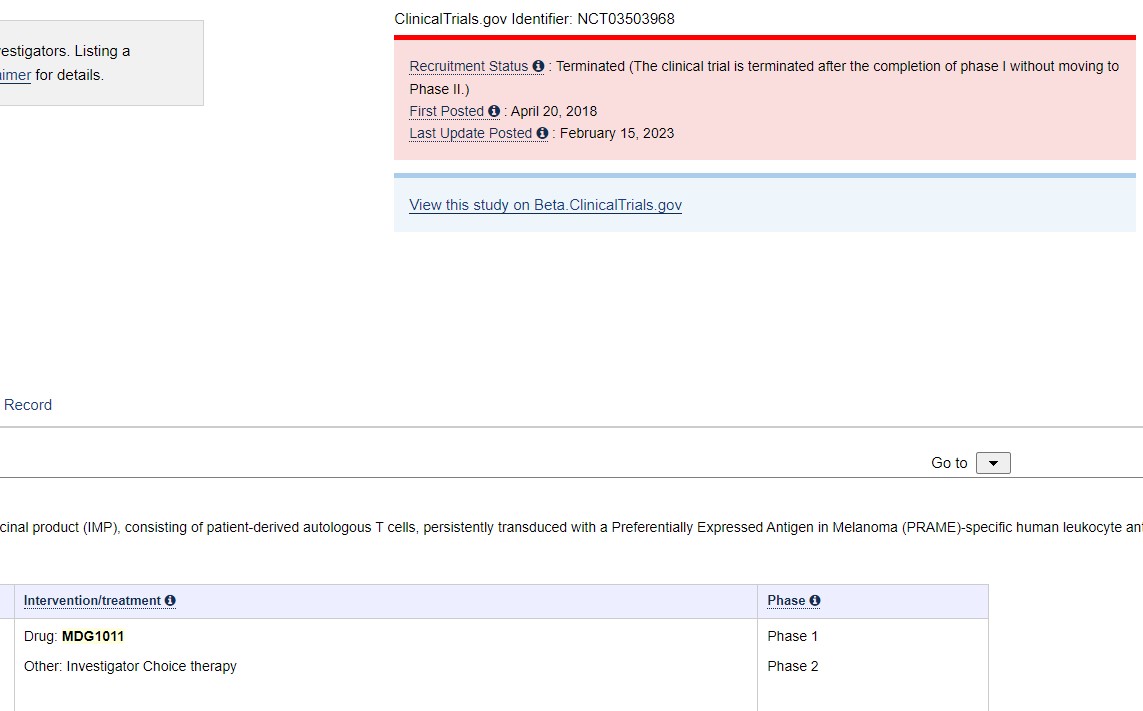This screenshot has height=711, width=1143.
Task: Click the Intervention/treatment info icon
Action: point(170,600)
